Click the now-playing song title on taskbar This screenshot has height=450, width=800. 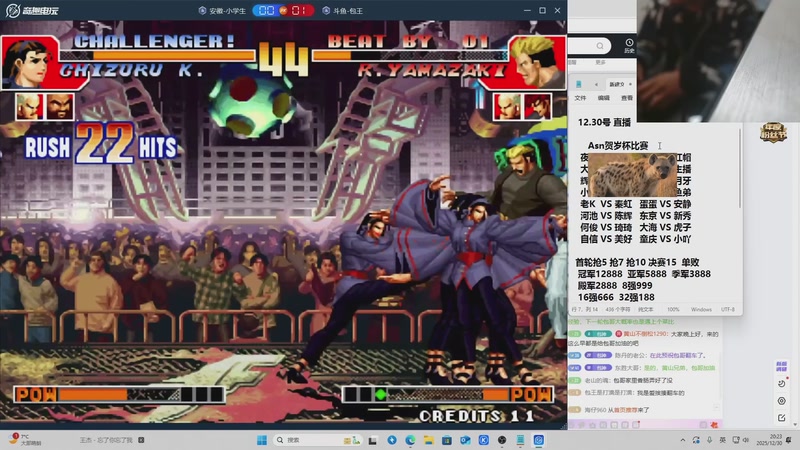pyautogui.click(x=107, y=440)
